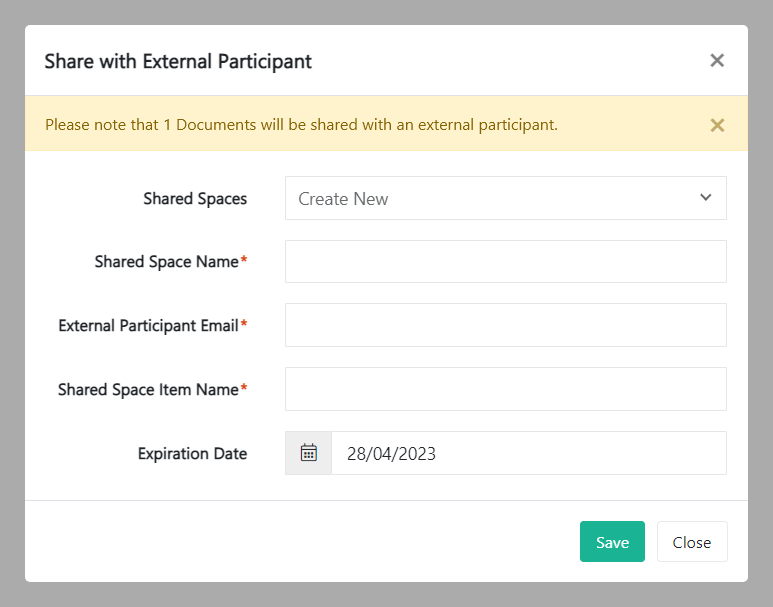Click the Shared Space Name label
This screenshot has width=773, height=607.
tap(166, 262)
